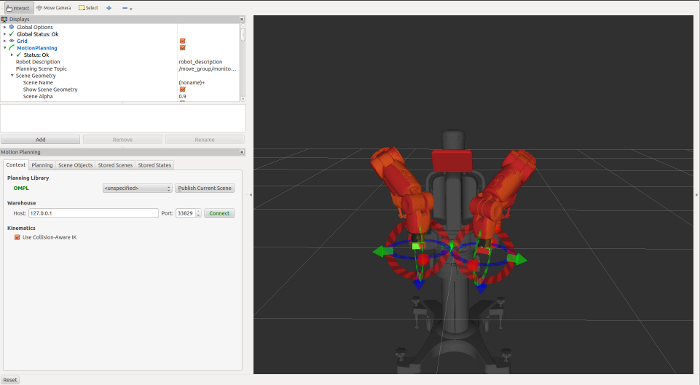700x385 pixels.
Task: Select the Interact tool
Action: tap(18, 8)
